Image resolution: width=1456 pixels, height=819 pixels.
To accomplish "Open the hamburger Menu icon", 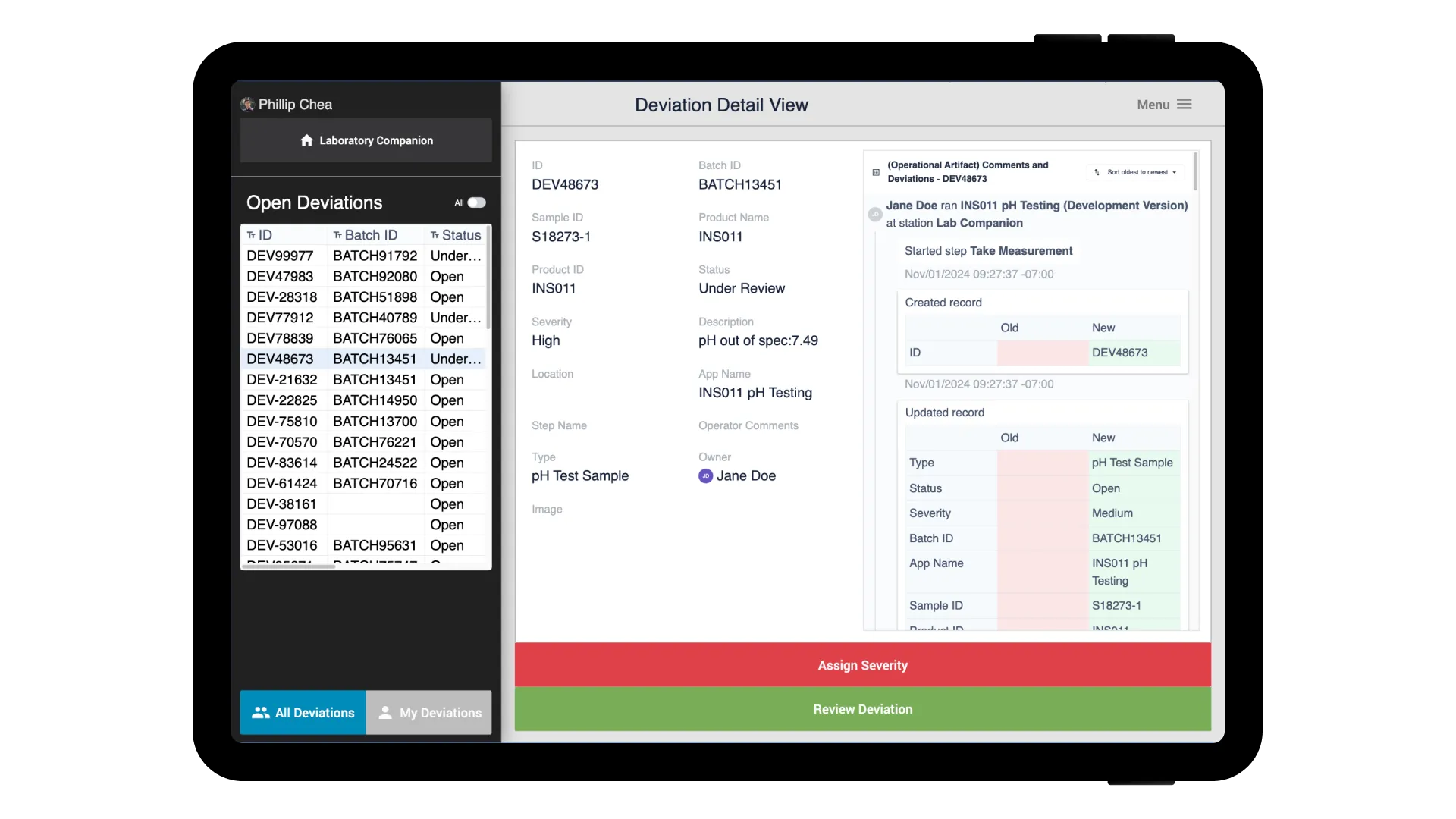I will click(1185, 105).
